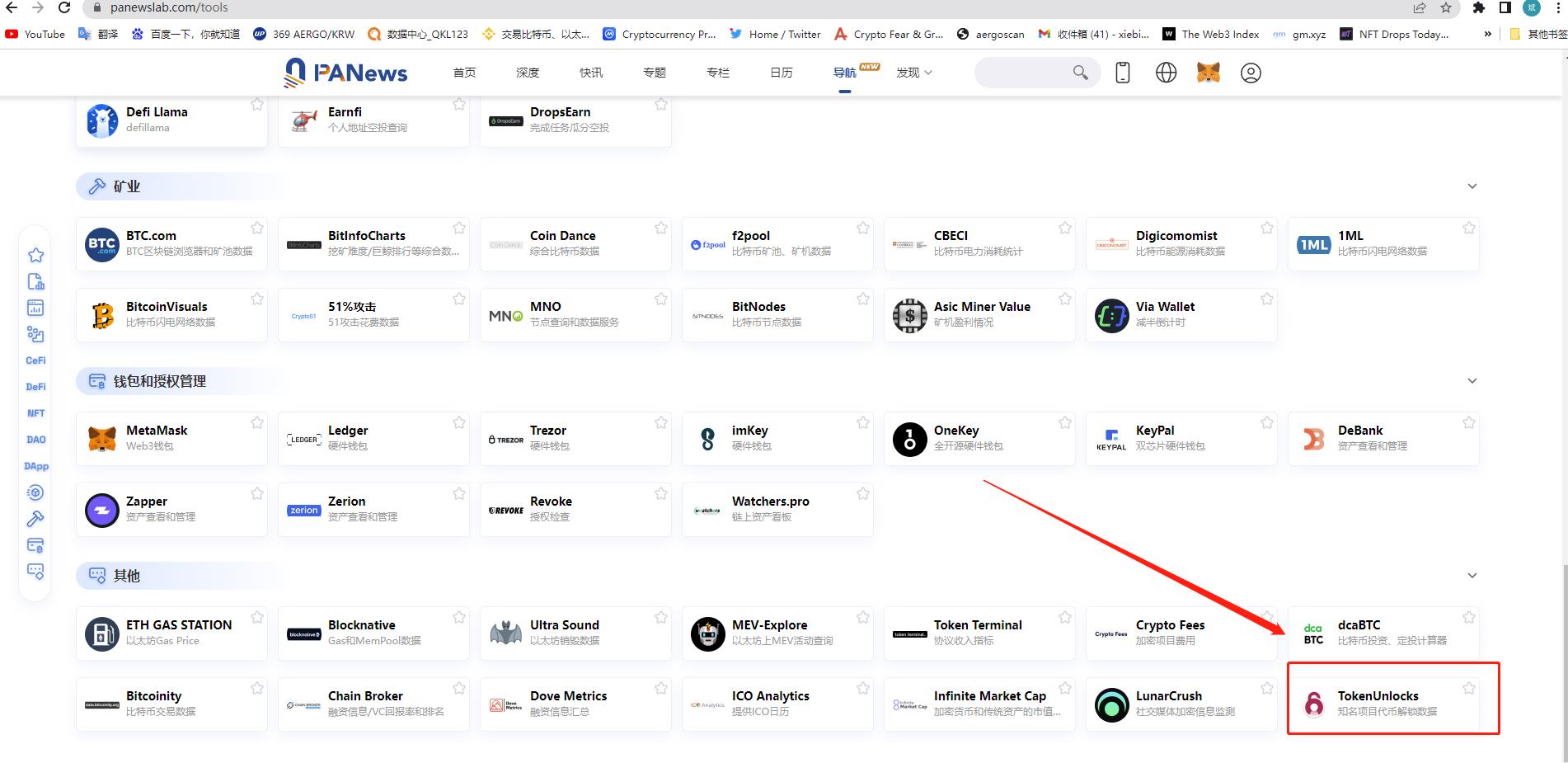
Task: Open the user account profile icon
Action: tap(1251, 73)
